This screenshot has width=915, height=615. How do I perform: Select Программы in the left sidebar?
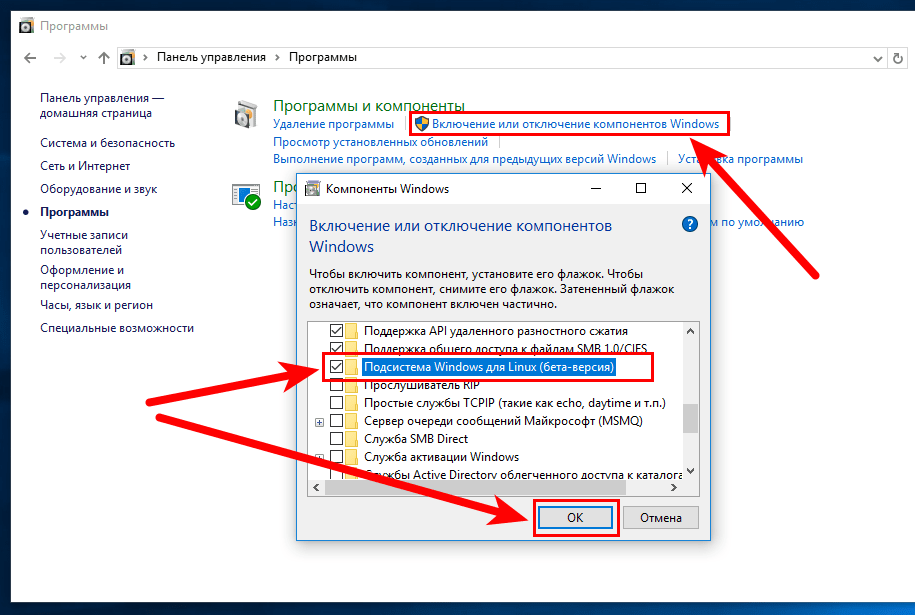(x=74, y=212)
